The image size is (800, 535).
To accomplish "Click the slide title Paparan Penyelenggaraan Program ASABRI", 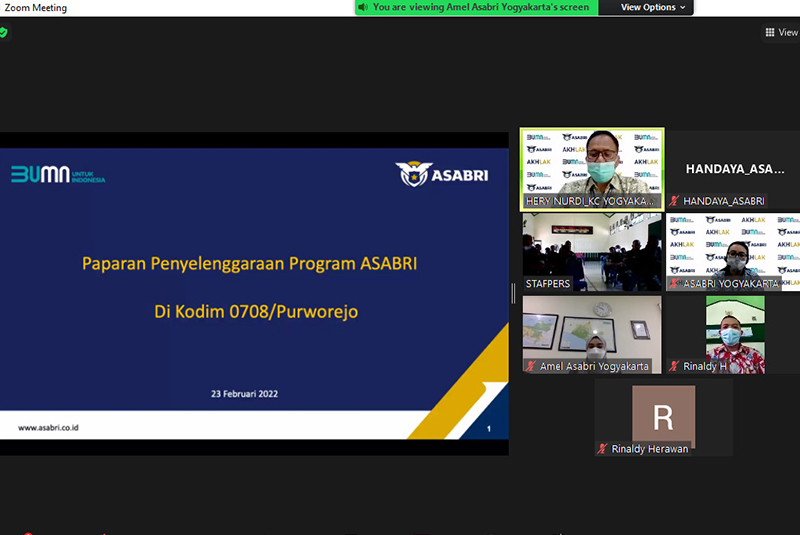I will 249,264.
